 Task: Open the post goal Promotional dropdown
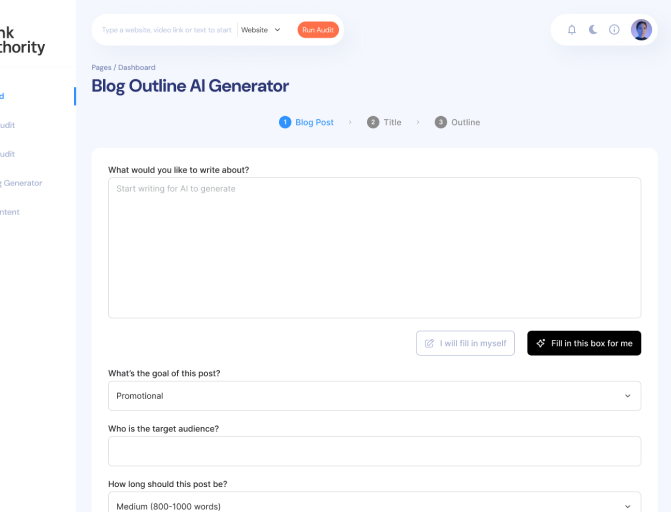tap(374, 396)
